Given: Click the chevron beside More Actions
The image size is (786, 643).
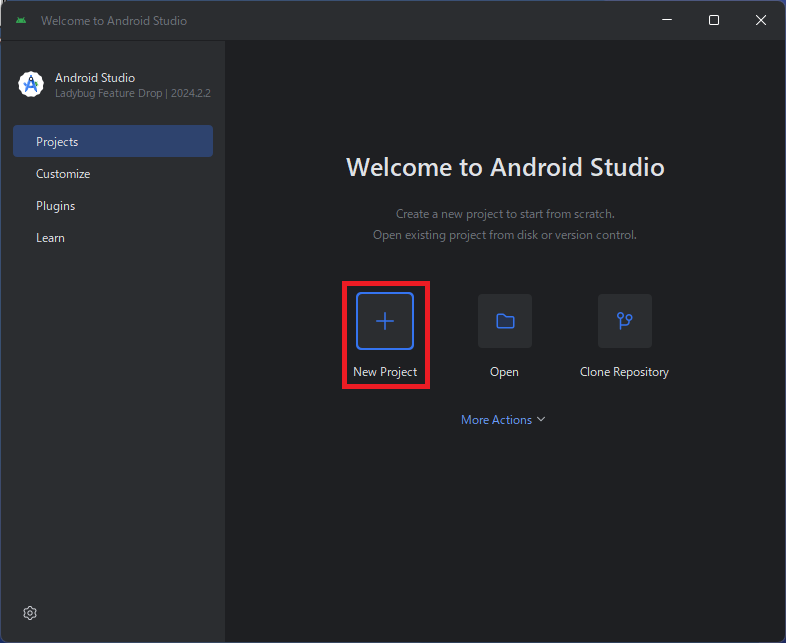Looking at the screenshot, I should click(542, 420).
